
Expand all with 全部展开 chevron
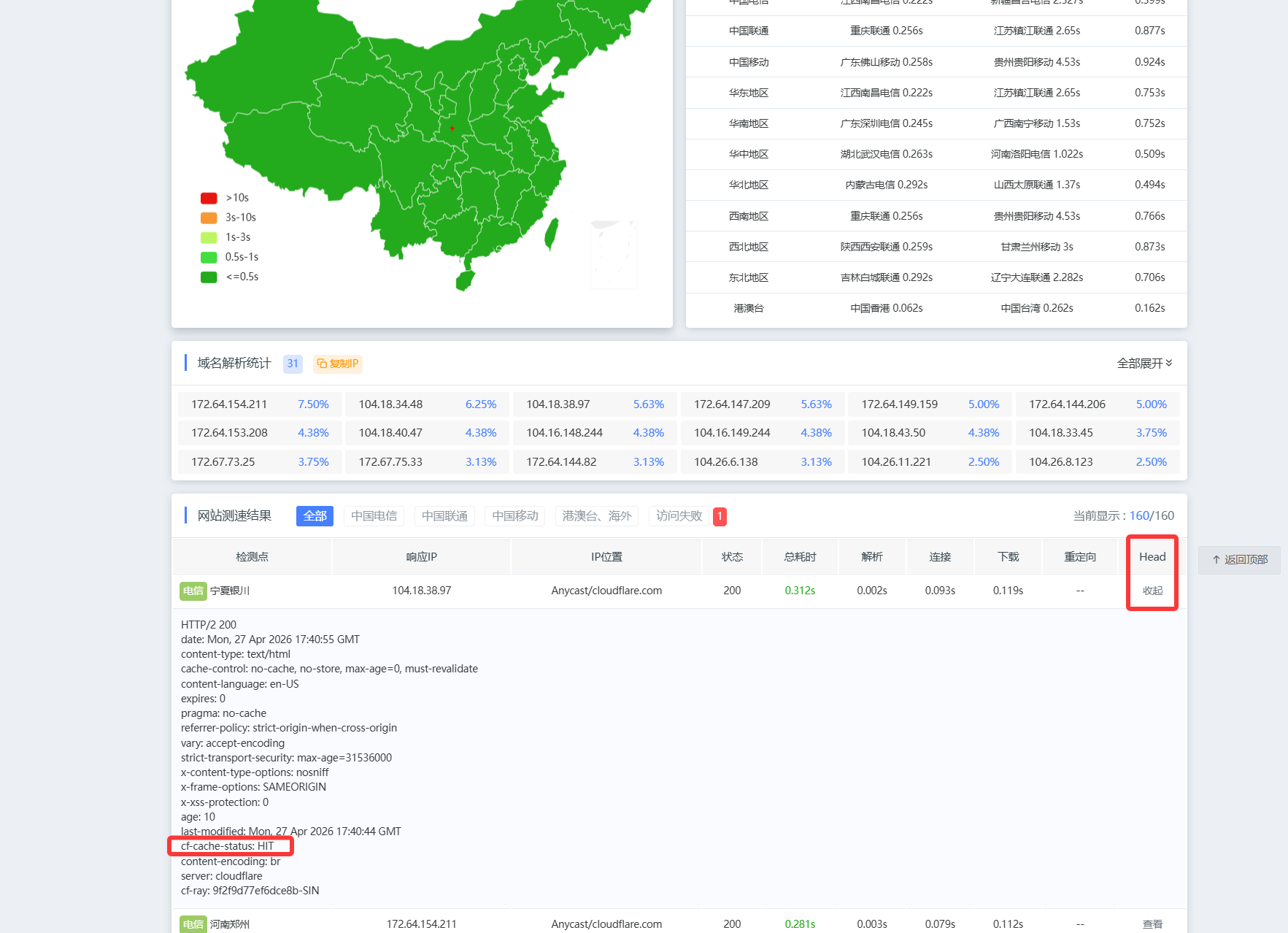(x=1144, y=364)
